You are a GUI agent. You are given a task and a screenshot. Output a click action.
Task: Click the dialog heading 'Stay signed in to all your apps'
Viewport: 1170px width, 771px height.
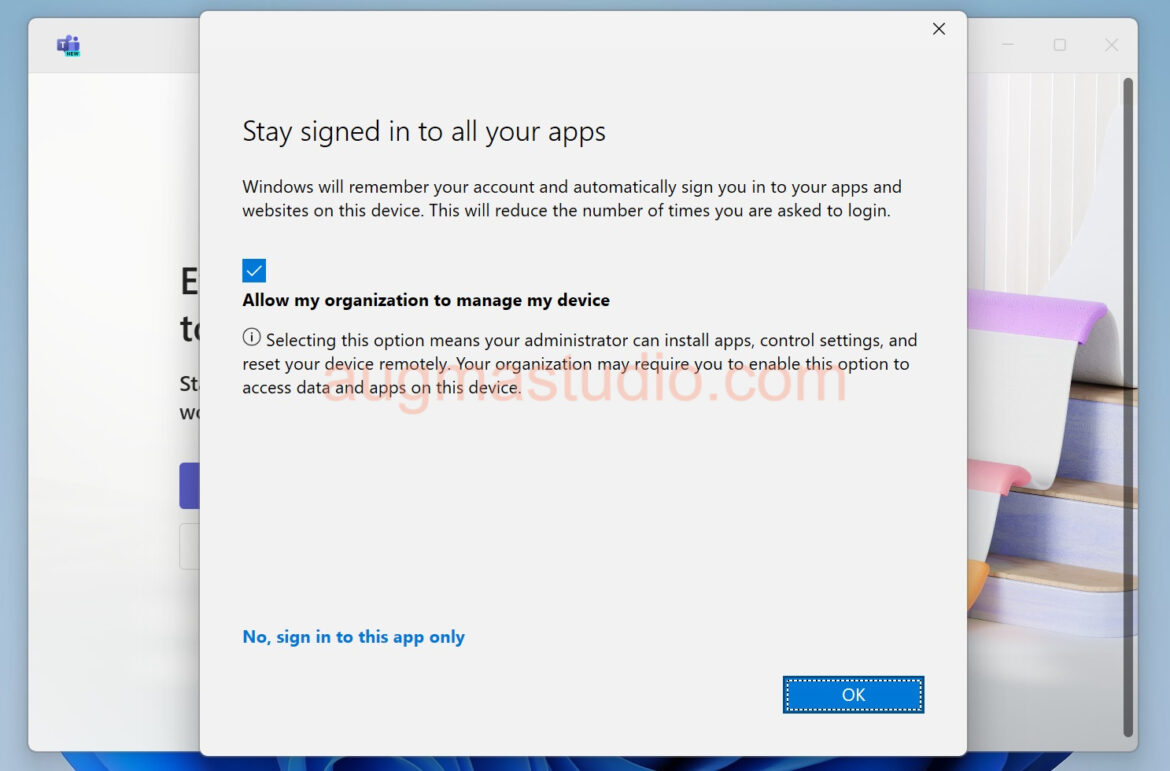(x=424, y=131)
